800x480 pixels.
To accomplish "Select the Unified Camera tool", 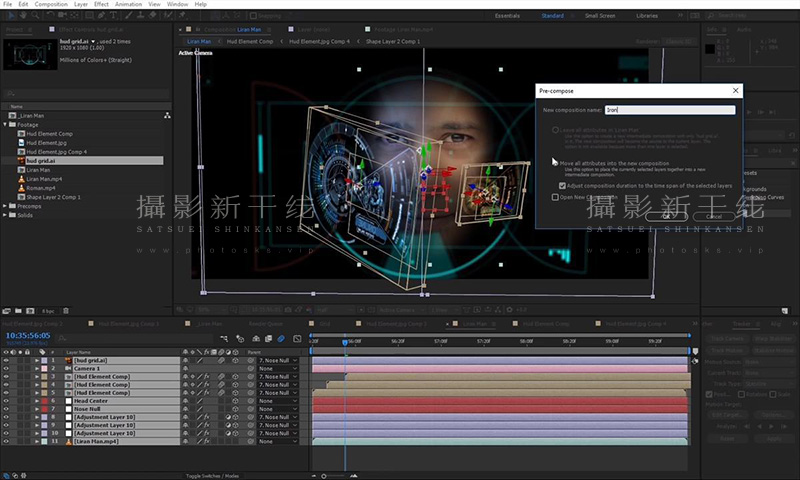I will pyautogui.click(x=64, y=15).
